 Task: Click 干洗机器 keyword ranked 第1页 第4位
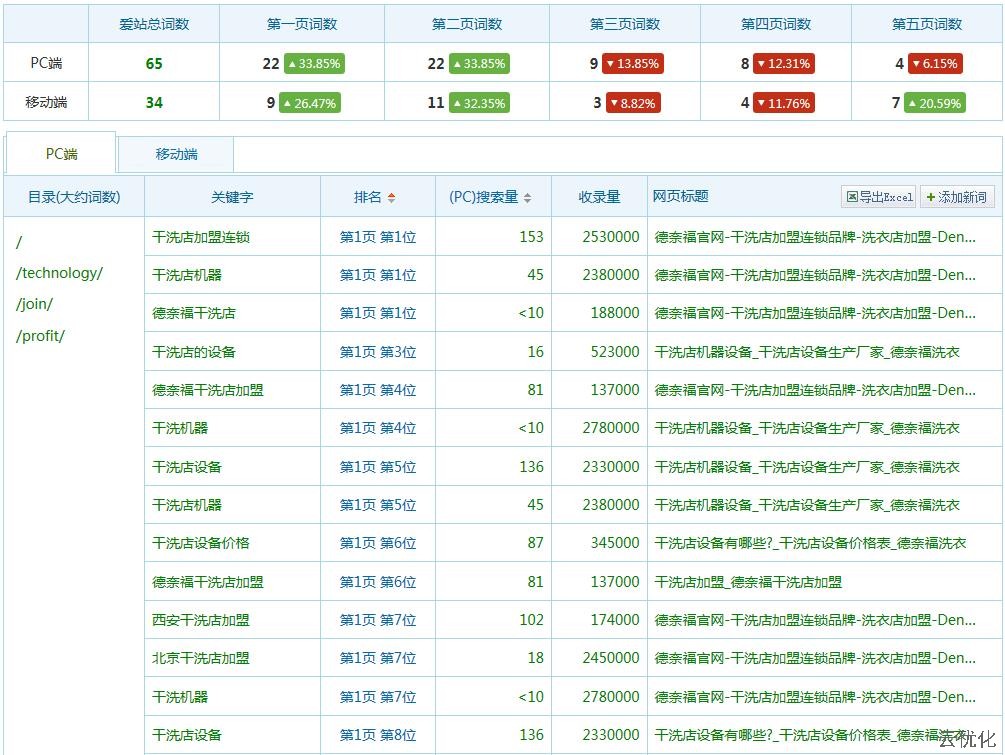(x=179, y=428)
